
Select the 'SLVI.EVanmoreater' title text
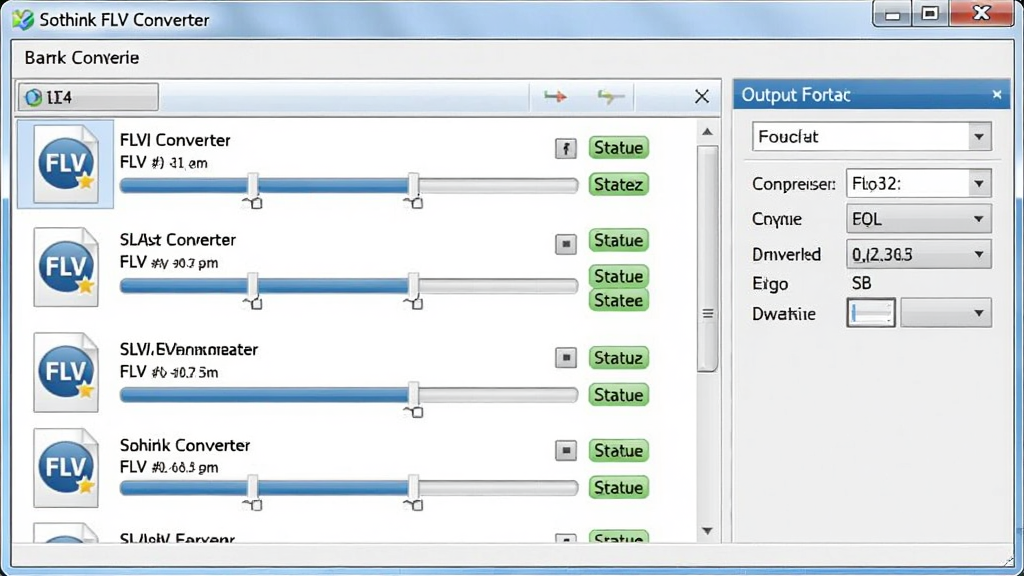(x=189, y=349)
